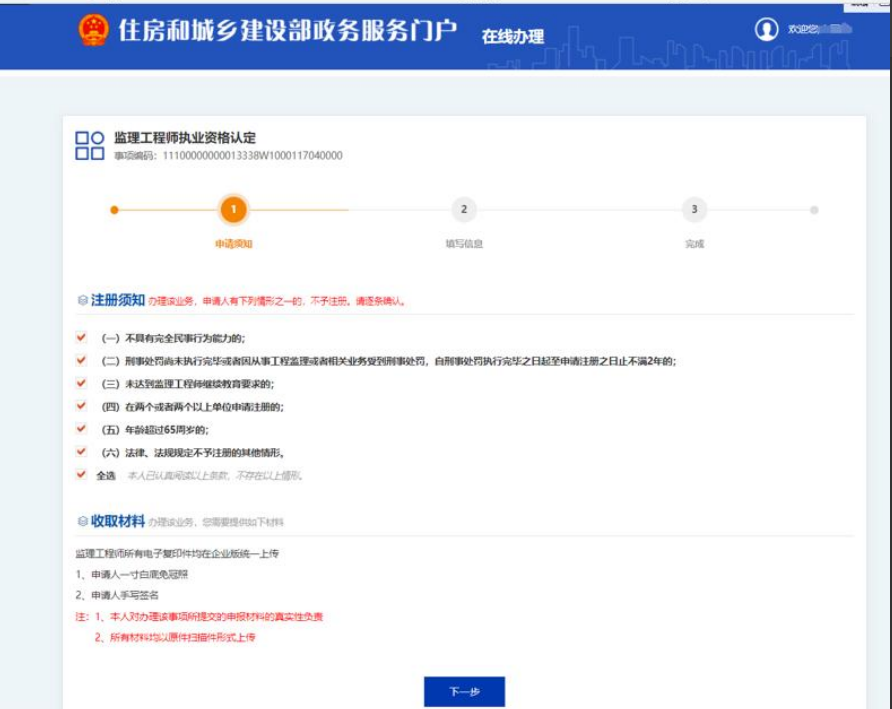Click the 注册须知 section layers icon

click(x=83, y=300)
